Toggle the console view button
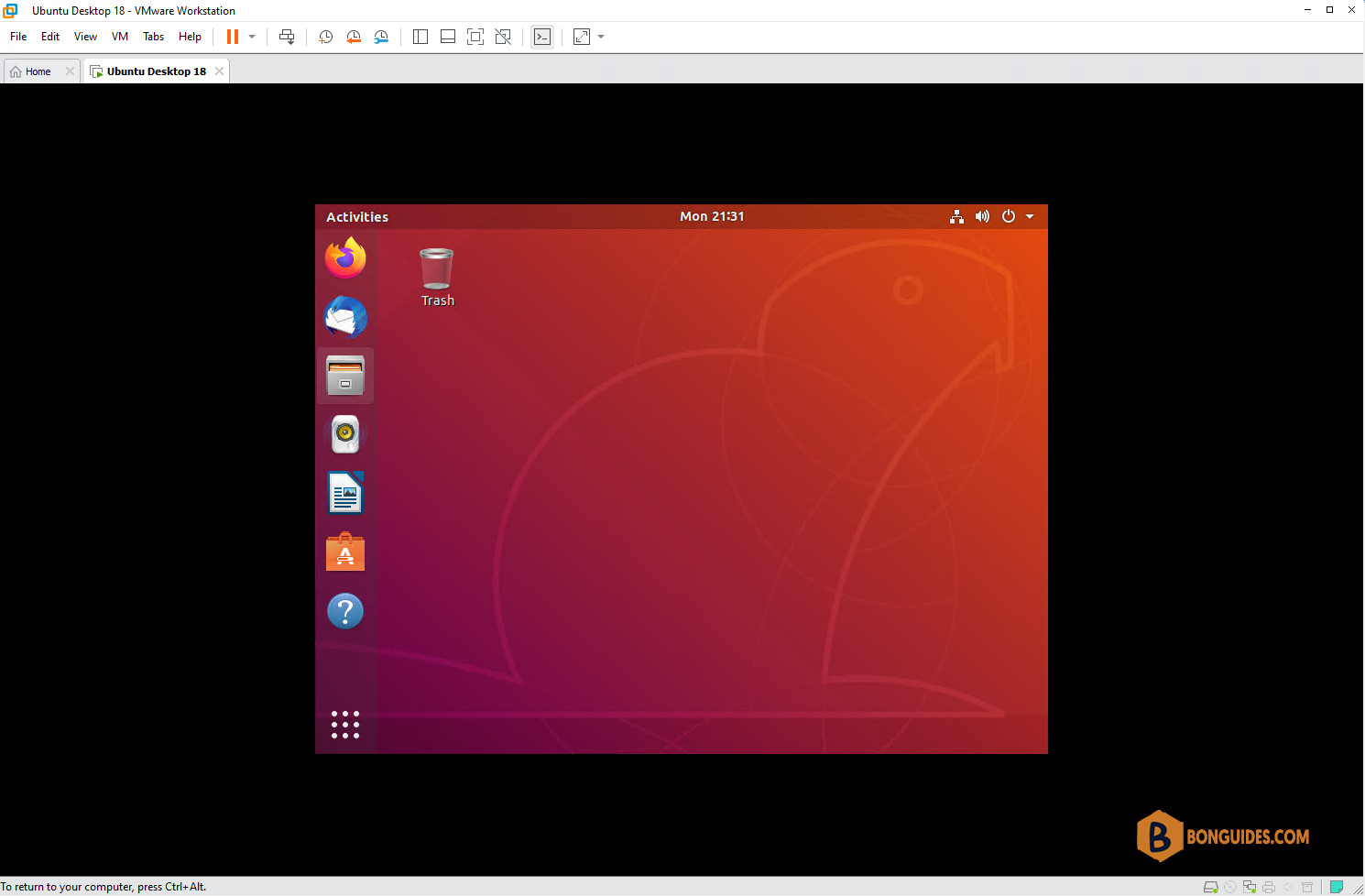Viewport: 1365px width, 896px height. [x=542, y=37]
